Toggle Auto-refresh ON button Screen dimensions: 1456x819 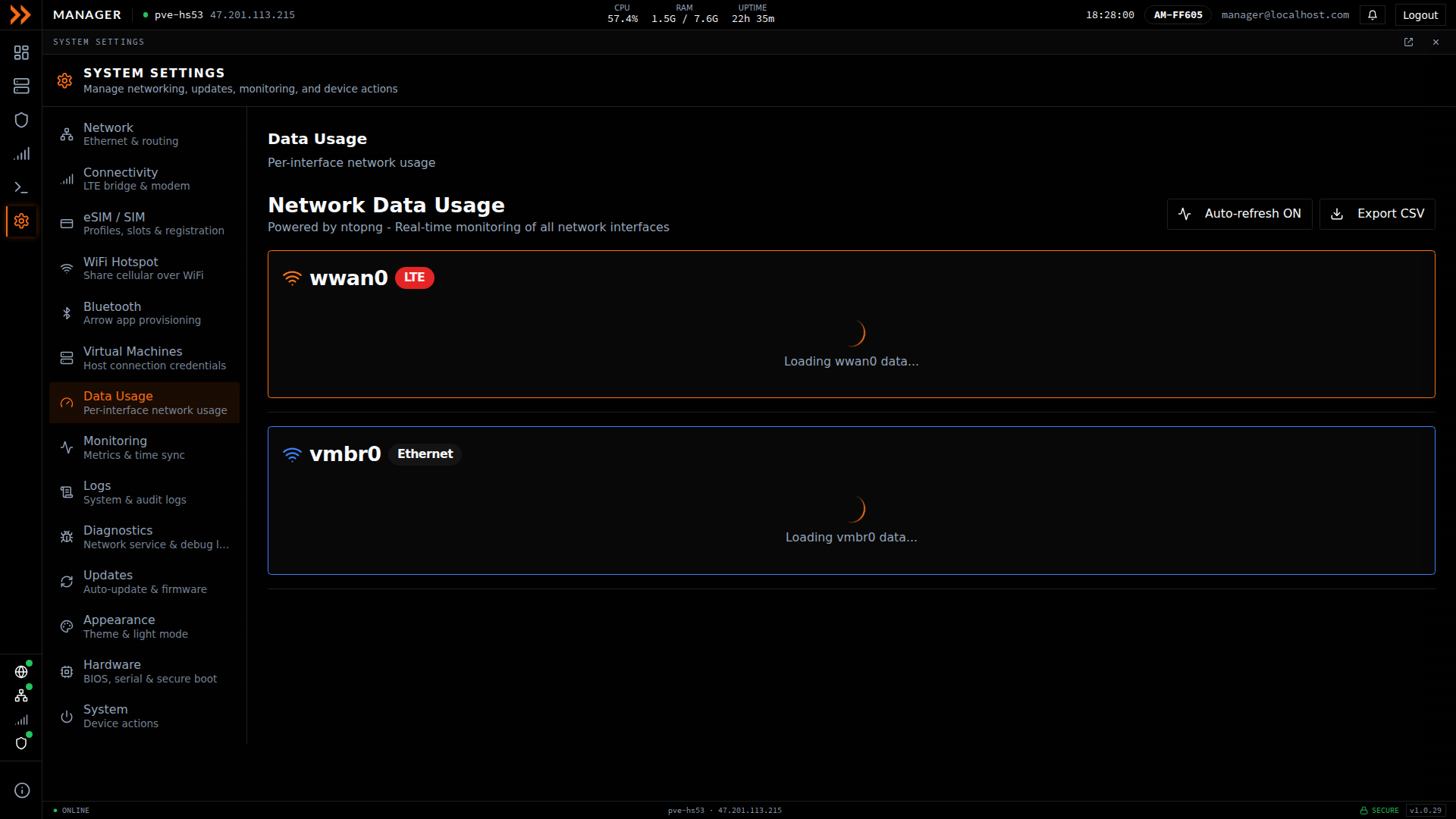coord(1239,214)
